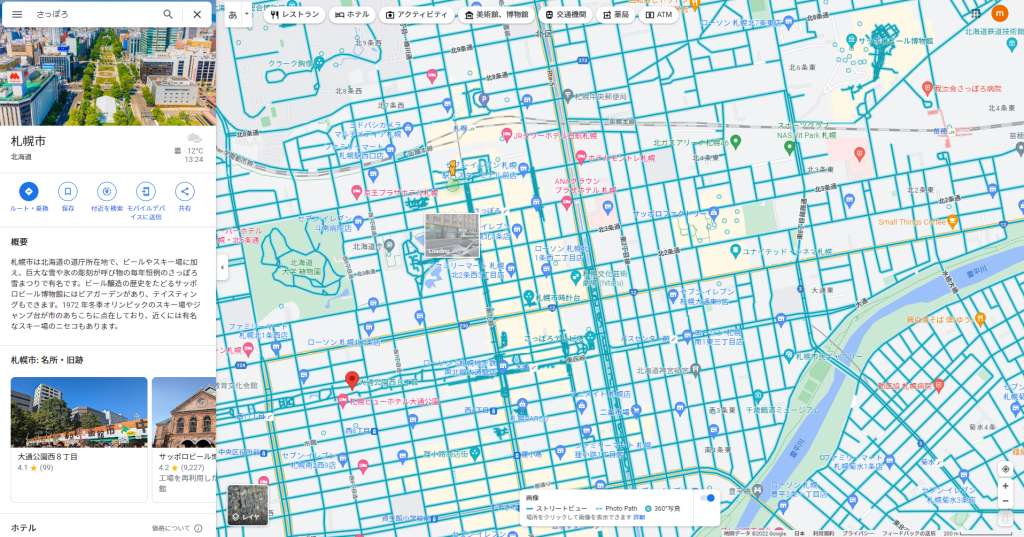Filter by 薬局 chip
Viewport: 1024px width, 537px height.
click(x=615, y=14)
